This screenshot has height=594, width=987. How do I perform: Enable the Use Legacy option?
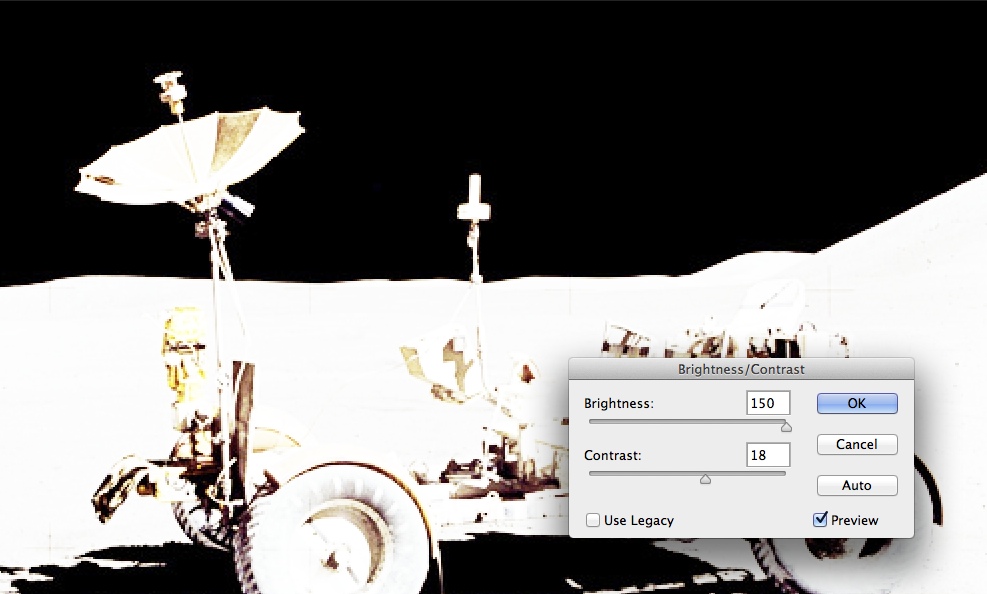tap(592, 520)
